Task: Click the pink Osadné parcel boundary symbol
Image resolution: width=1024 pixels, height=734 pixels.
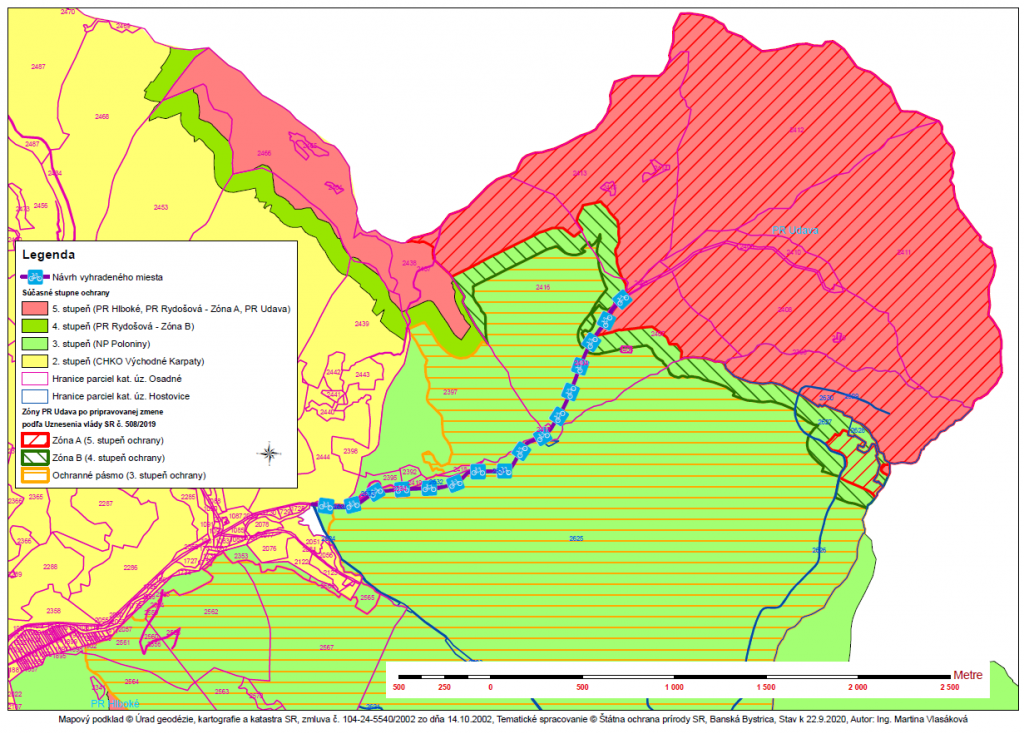Action: pos(34,379)
